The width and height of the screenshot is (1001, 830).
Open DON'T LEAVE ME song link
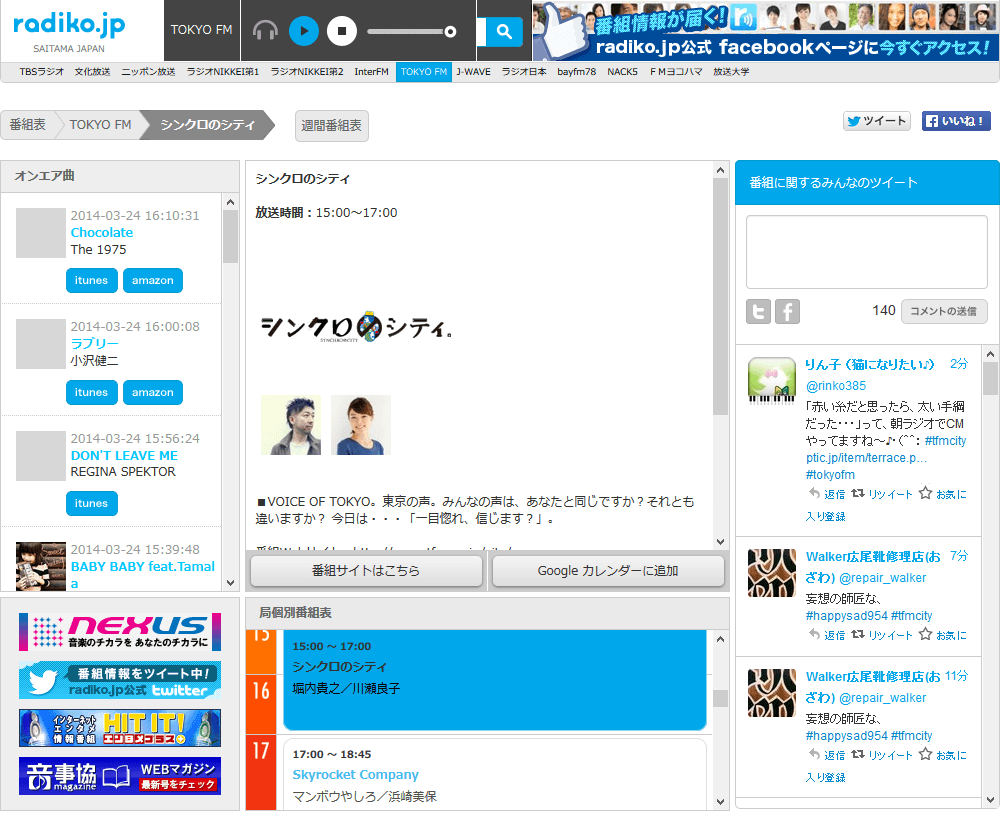click(x=124, y=455)
